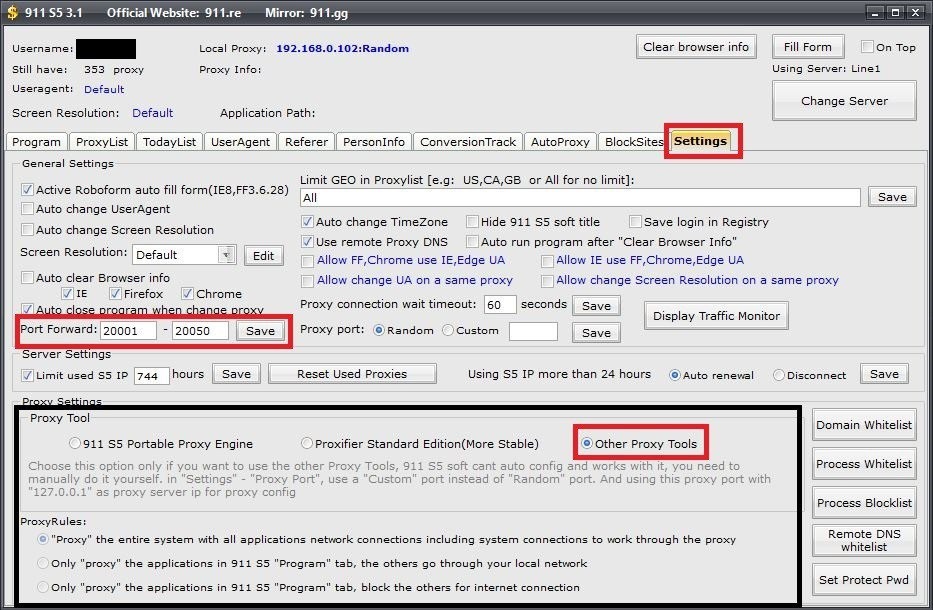Enable the On Top checkbox
933x610 pixels.
(x=867, y=47)
